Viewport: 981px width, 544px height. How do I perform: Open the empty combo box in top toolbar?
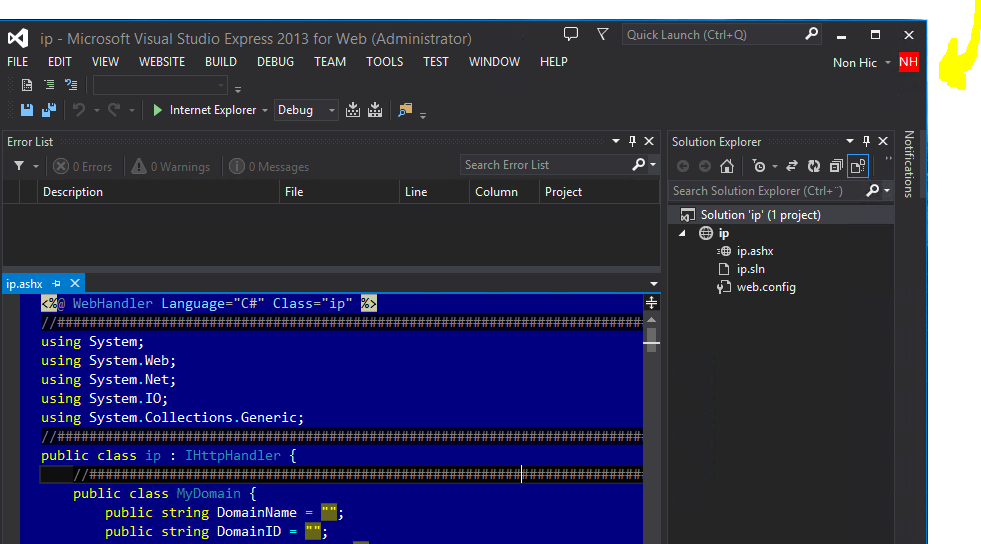click(x=160, y=85)
